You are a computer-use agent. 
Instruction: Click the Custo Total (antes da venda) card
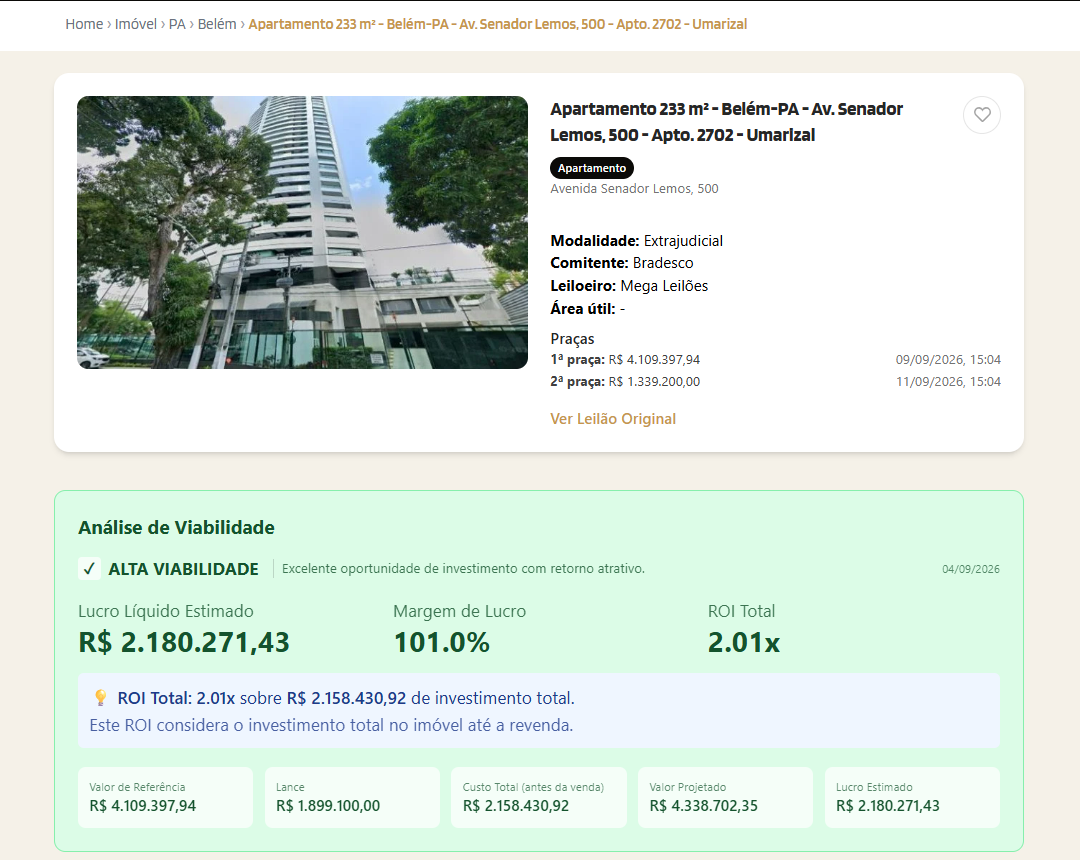539,797
